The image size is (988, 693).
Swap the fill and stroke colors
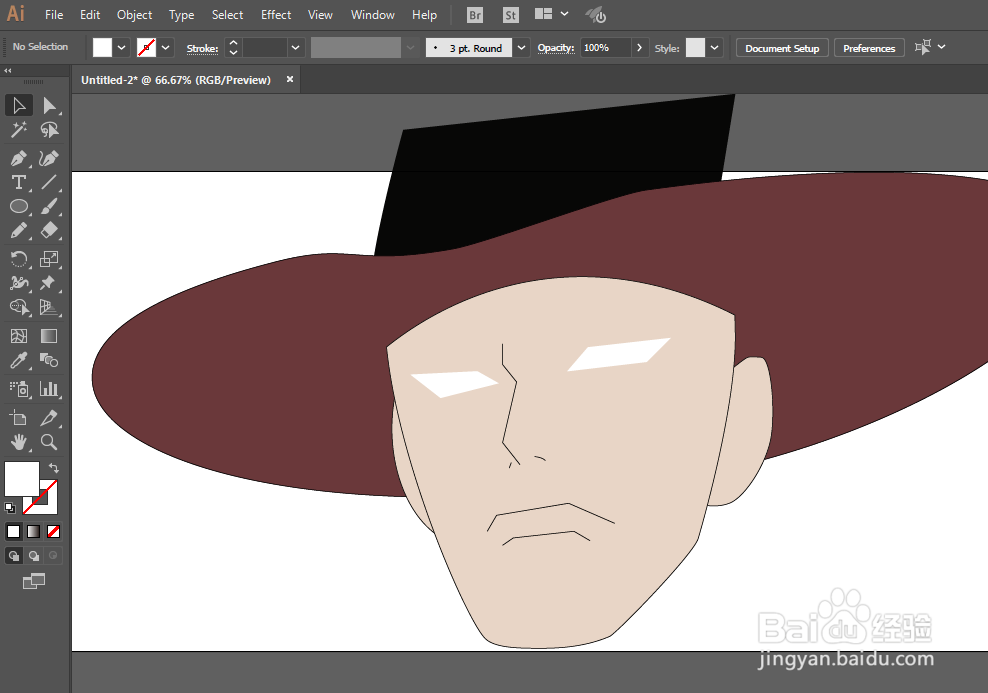[x=54, y=468]
